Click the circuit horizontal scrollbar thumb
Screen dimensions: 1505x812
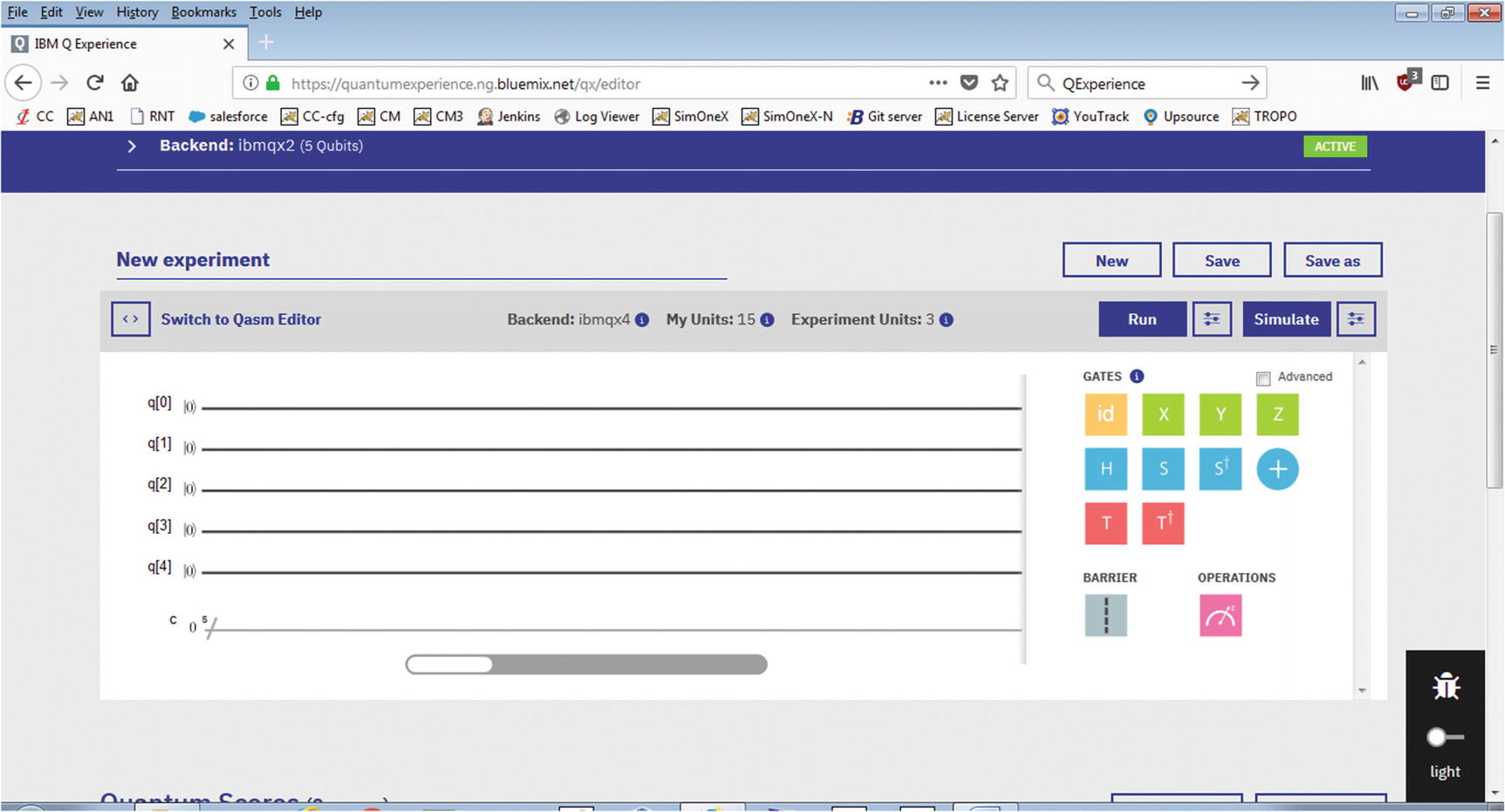449,665
